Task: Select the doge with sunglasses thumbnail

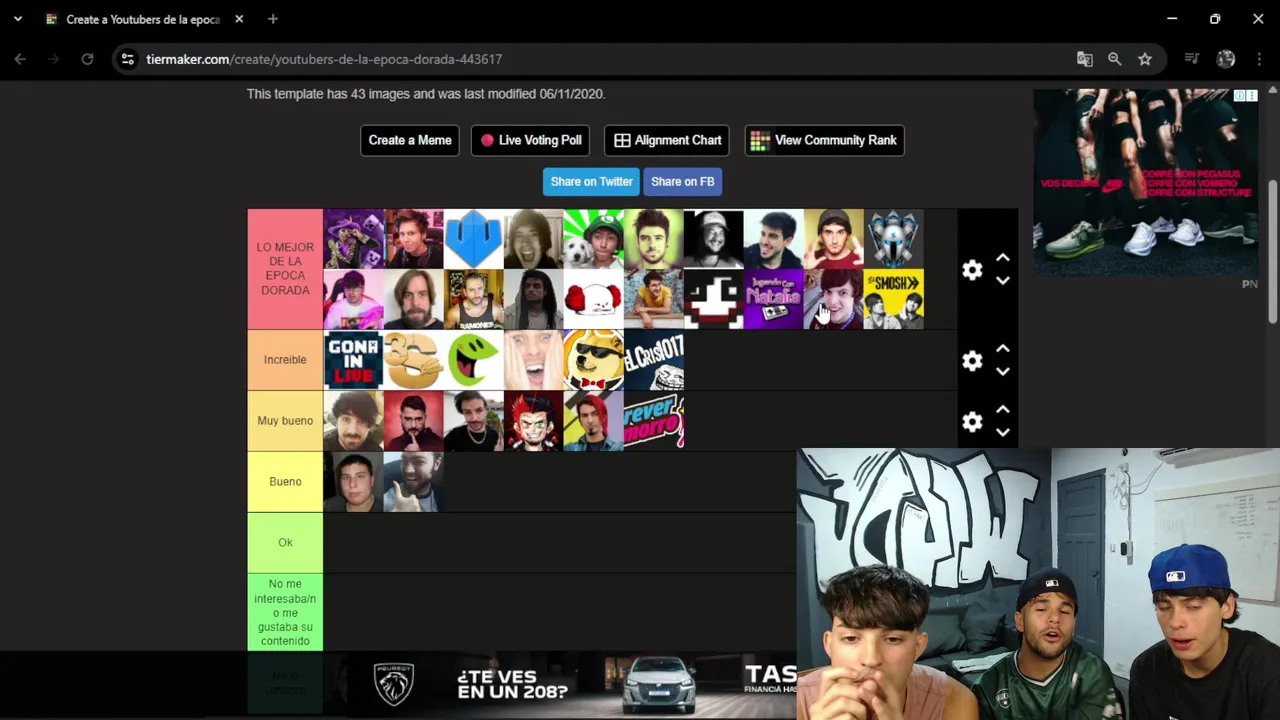Action: click(x=593, y=360)
